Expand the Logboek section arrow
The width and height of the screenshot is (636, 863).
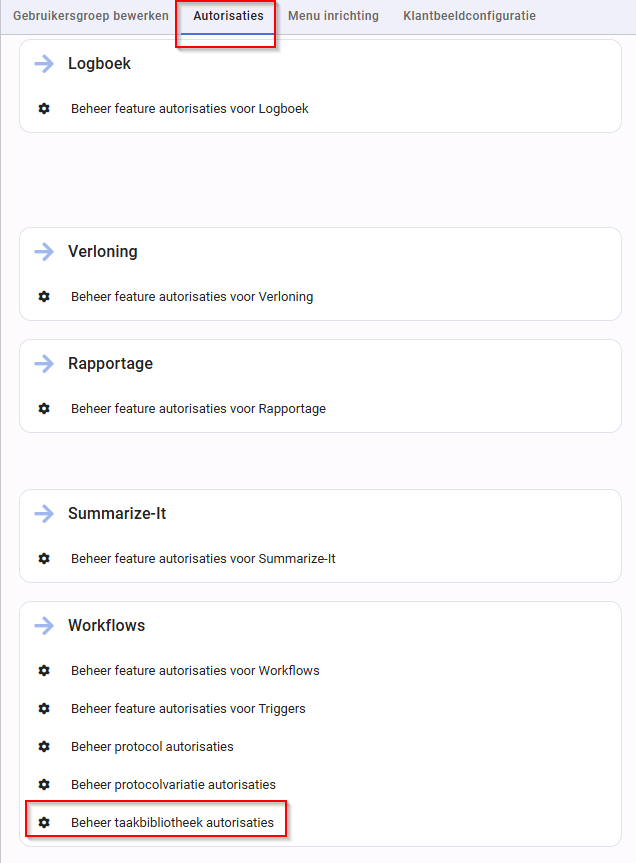pyautogui.click(x=44, y=64)
